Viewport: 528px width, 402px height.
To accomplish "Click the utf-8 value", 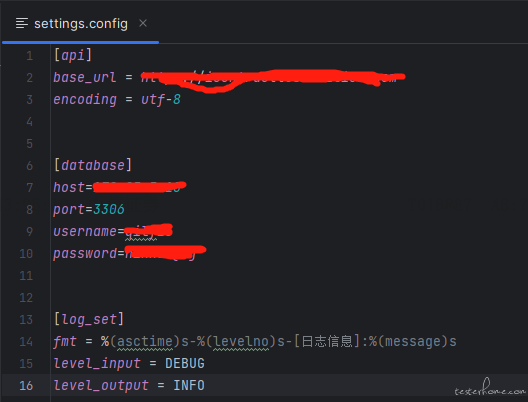I will [161, 100].
